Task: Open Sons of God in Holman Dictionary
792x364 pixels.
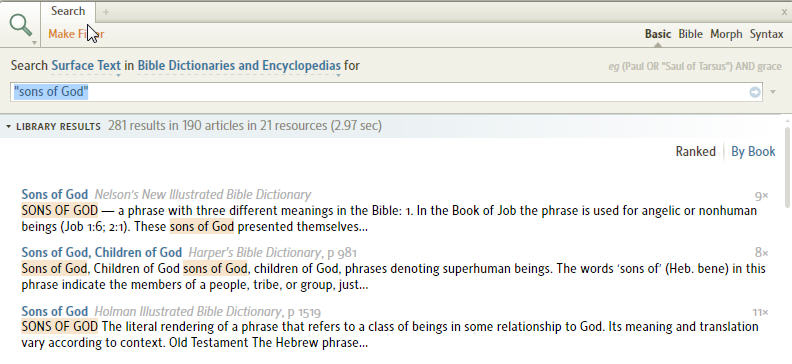Action: click(55, 311)
